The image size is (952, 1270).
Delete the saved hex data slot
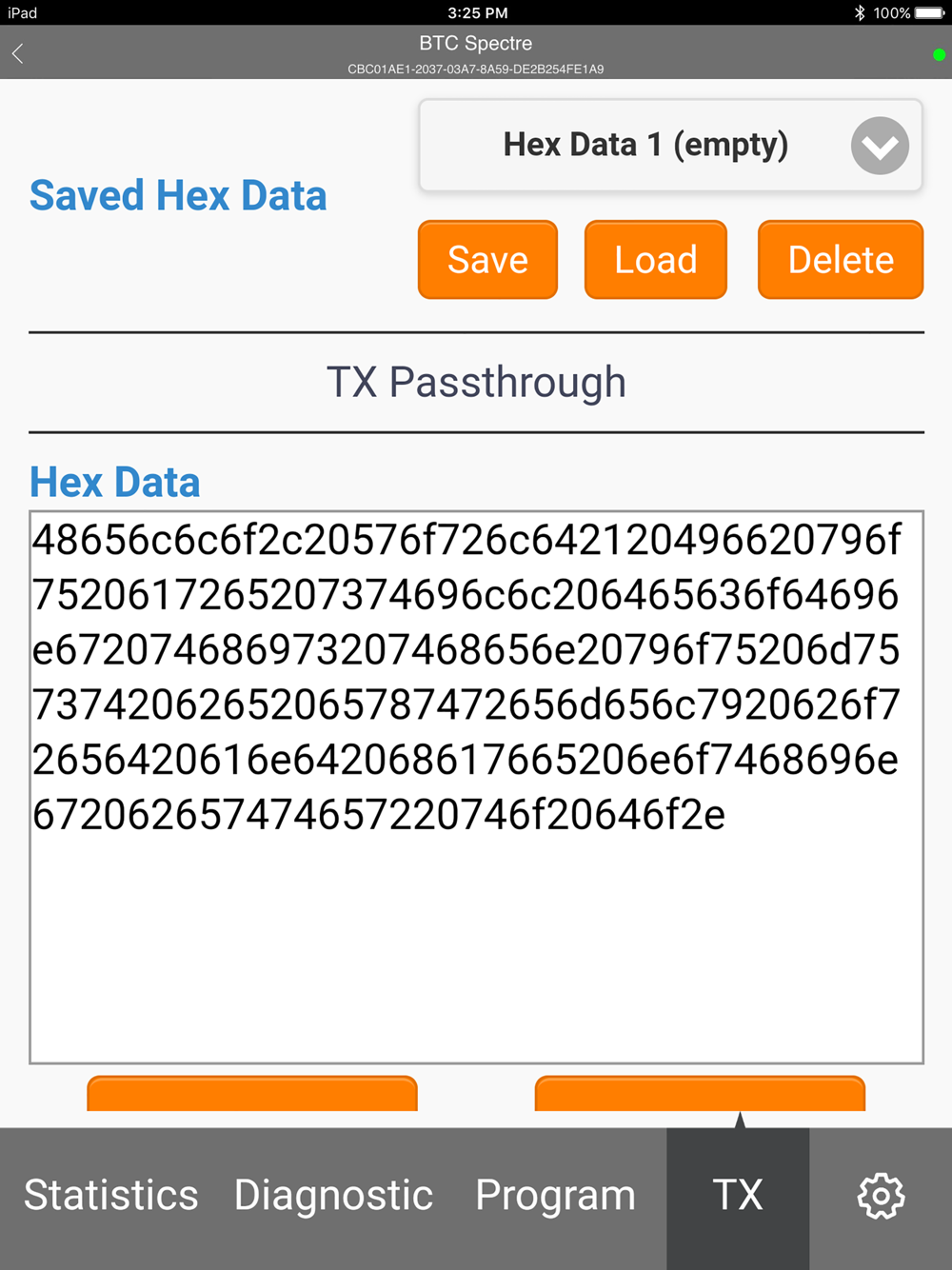click(841, 260)
